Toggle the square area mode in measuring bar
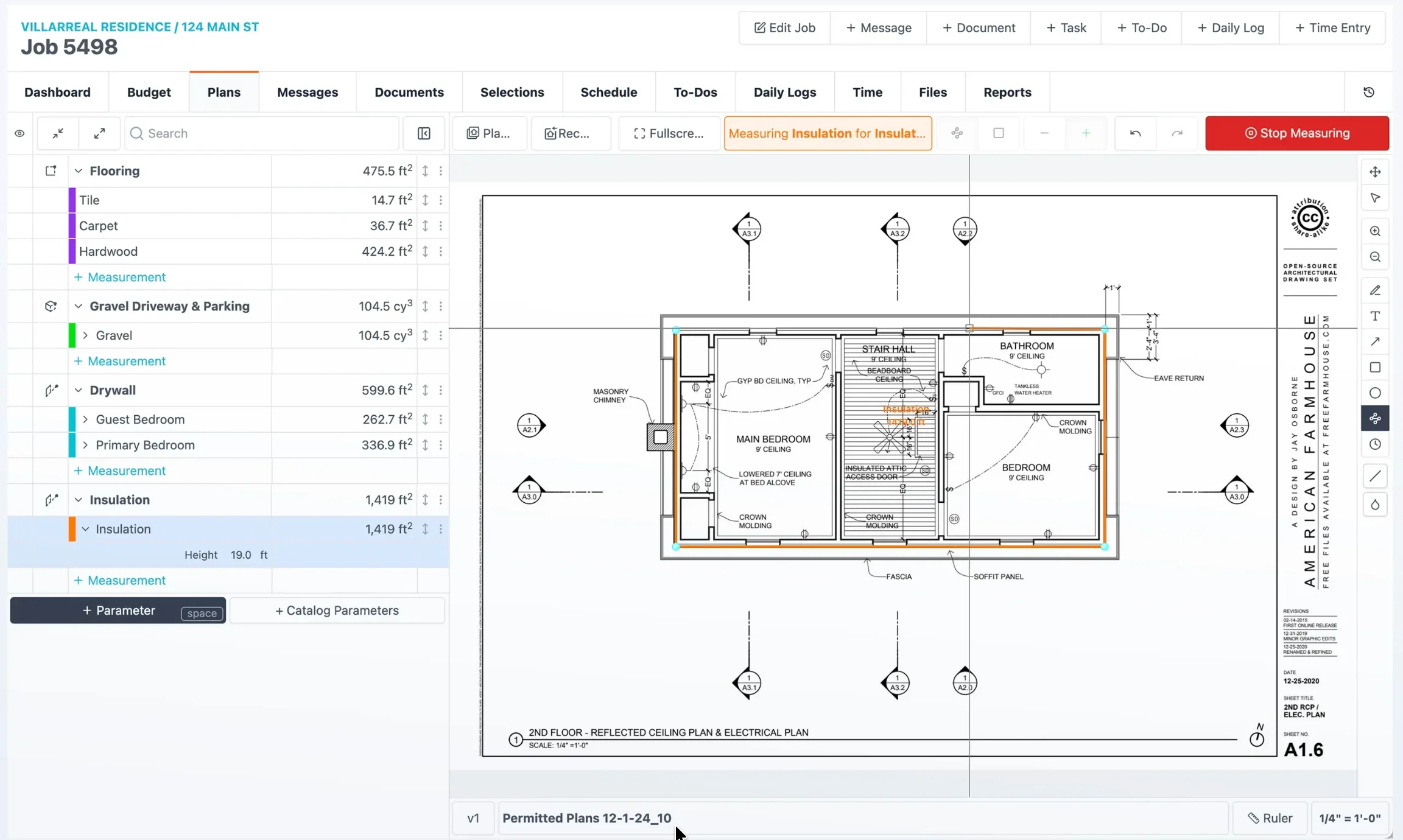Viewport: 1403px width, 840px height. coord(999,133)
